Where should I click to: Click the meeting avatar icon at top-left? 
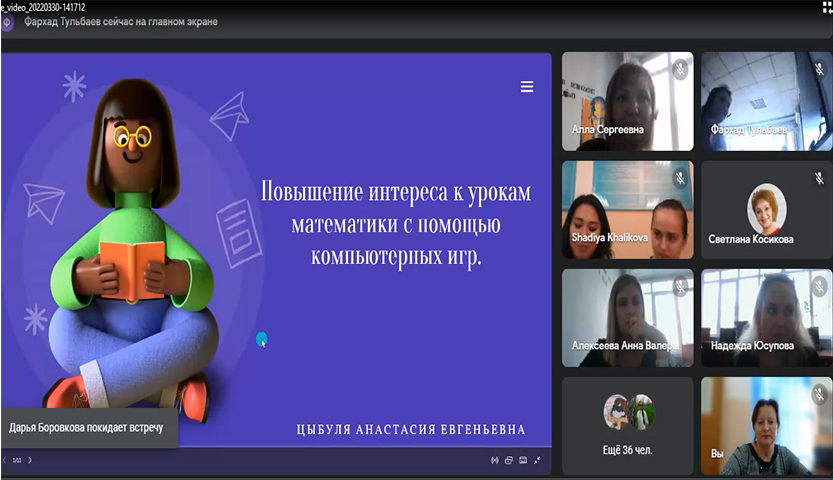7,23
